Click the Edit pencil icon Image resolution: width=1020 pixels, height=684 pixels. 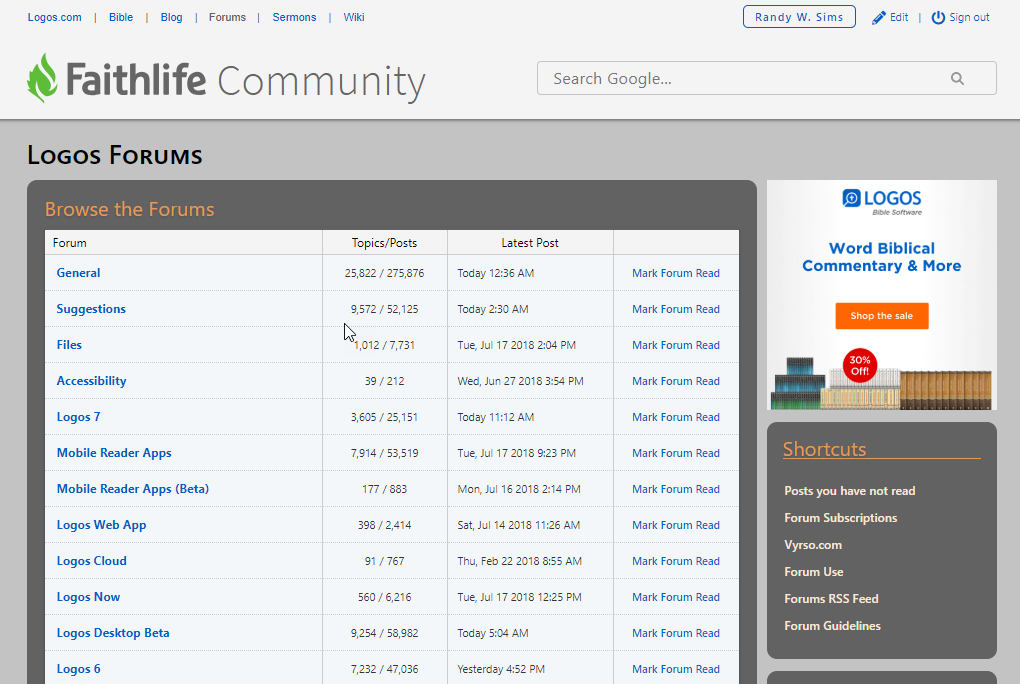click(x=879, y=18)
